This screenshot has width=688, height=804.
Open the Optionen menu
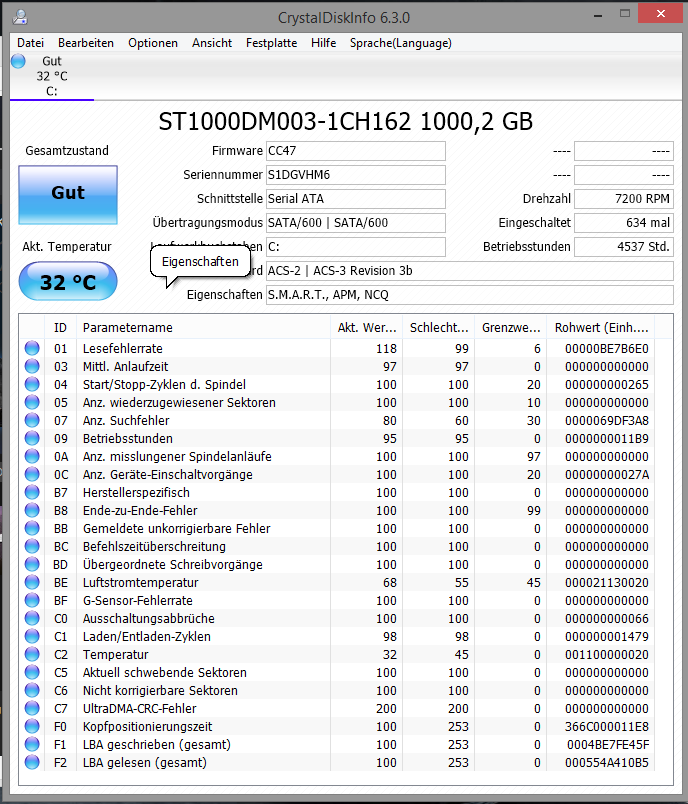[153, 43]
